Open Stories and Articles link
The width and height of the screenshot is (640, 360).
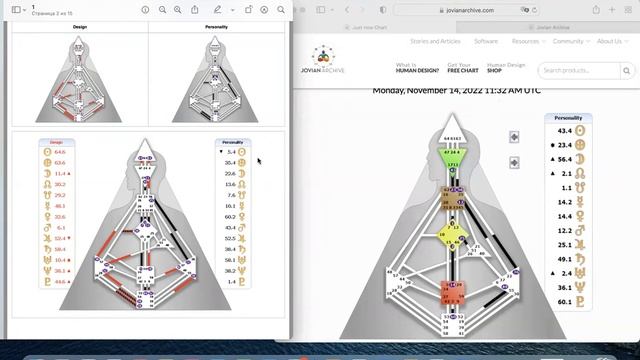(435, 41)
